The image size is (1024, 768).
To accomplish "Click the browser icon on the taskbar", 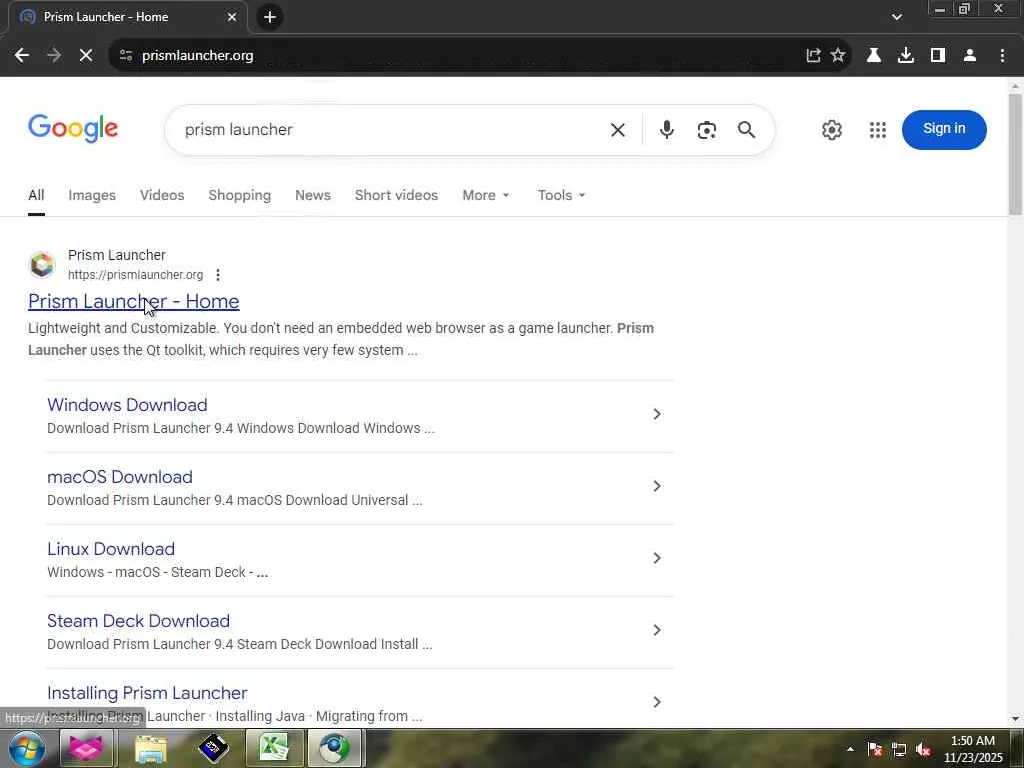I will click(x=334, y=748).
